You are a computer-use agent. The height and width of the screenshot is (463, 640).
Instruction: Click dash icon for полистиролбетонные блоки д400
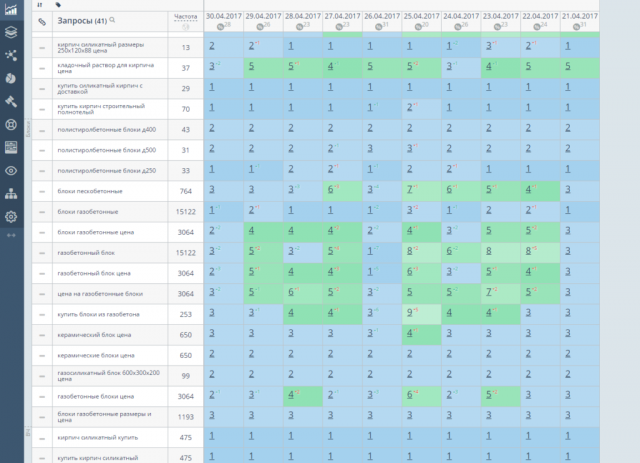[x=42, y=130]
